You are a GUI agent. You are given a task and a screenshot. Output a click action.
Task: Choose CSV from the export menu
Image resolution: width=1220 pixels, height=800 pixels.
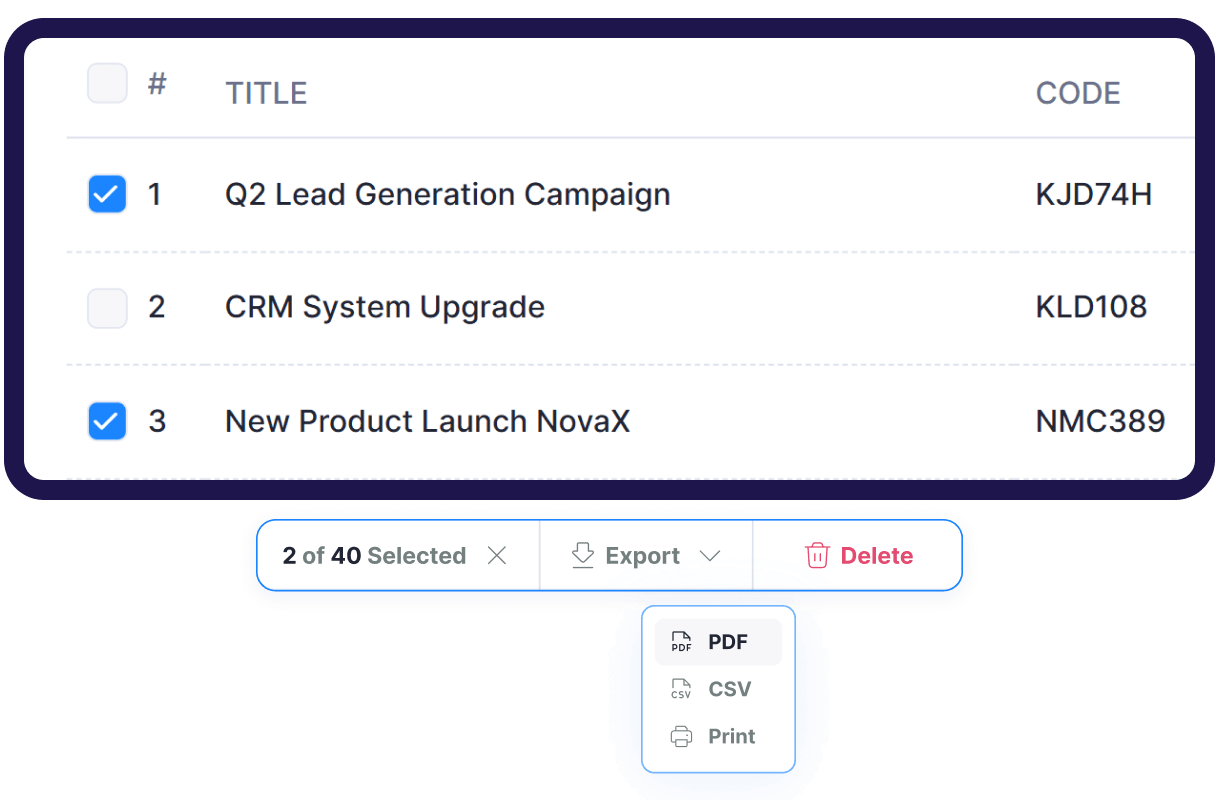pos(729,689)
